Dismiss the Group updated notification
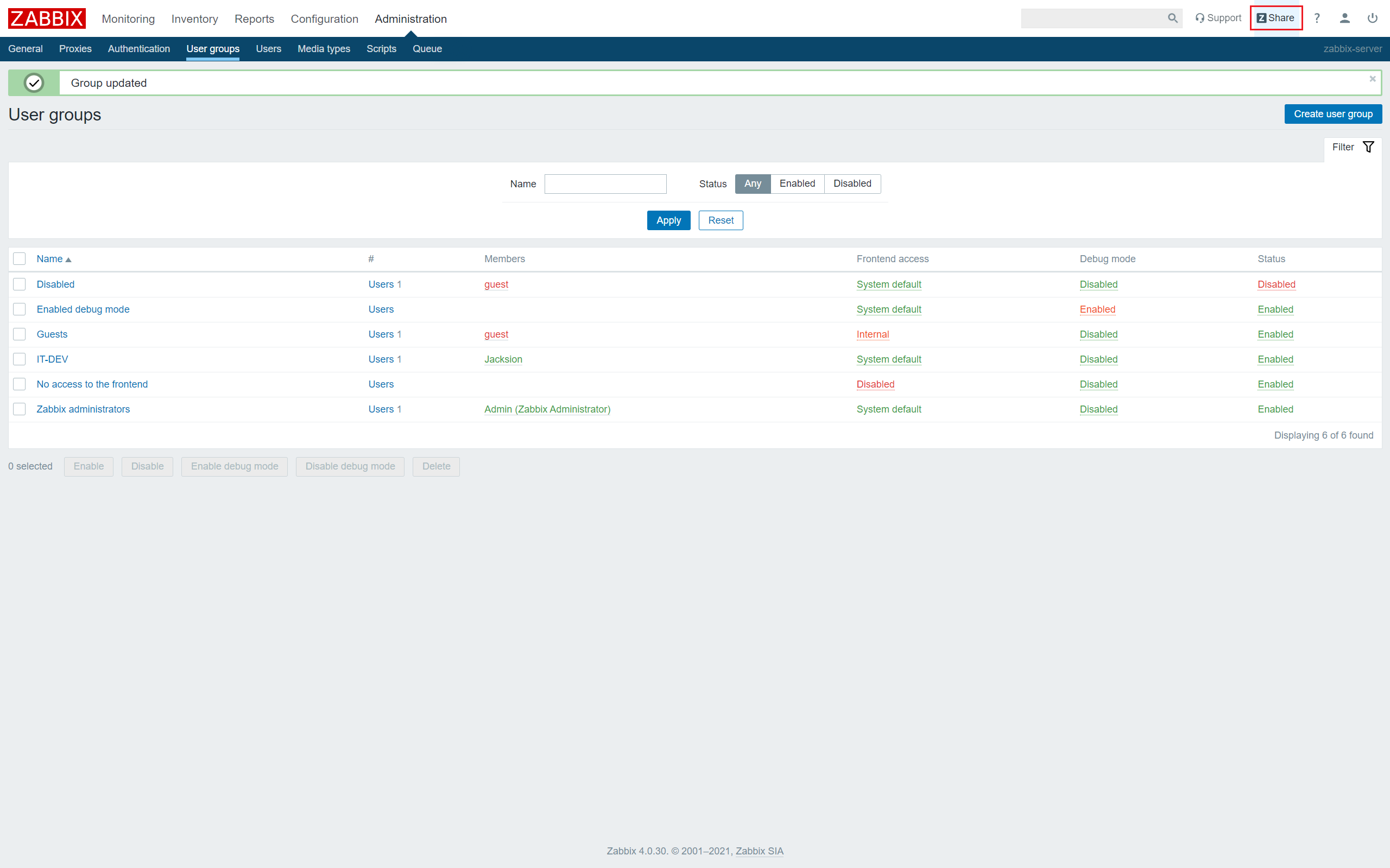 [1372, 79]
